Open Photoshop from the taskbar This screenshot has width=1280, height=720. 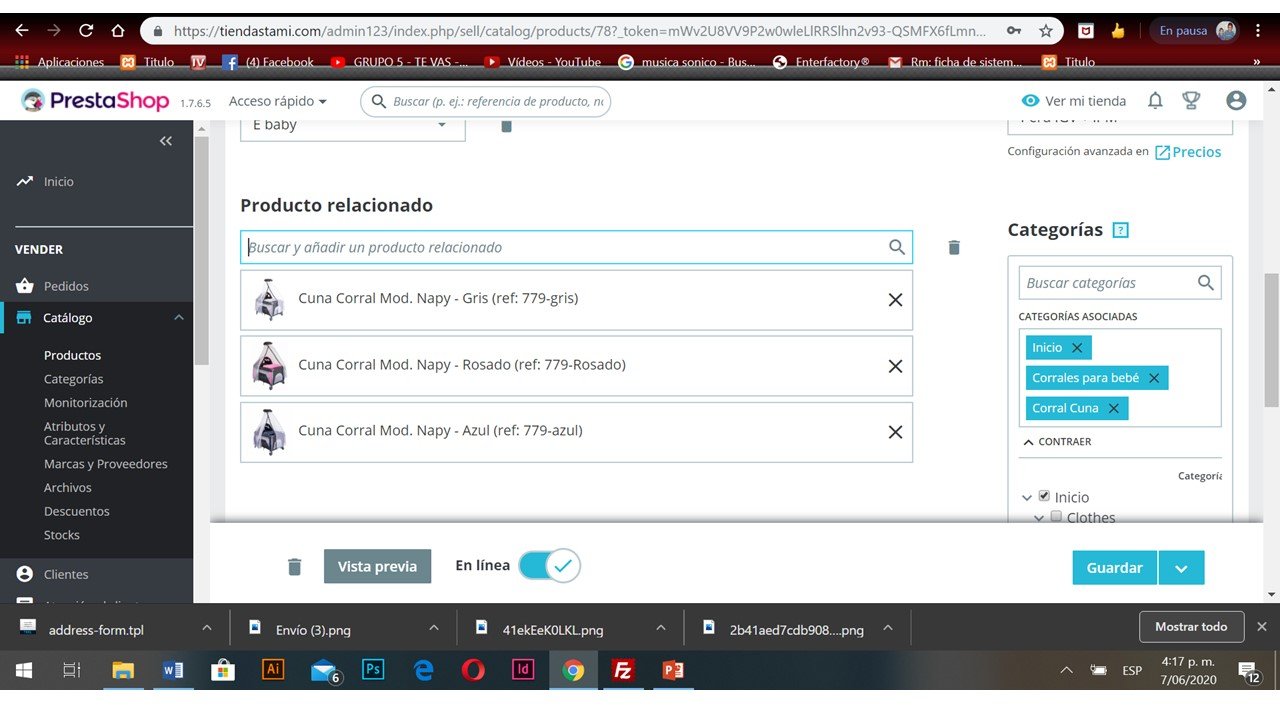[373, 670]
